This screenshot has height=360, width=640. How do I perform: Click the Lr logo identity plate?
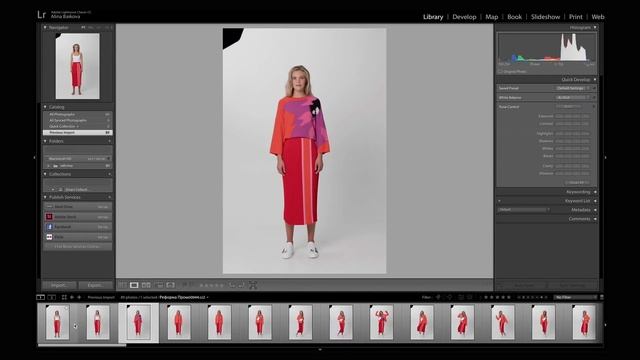coord(41,15)
